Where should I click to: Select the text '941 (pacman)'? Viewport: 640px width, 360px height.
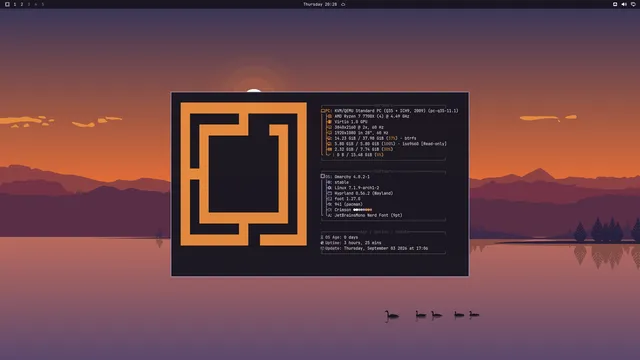tap(349, 204)
